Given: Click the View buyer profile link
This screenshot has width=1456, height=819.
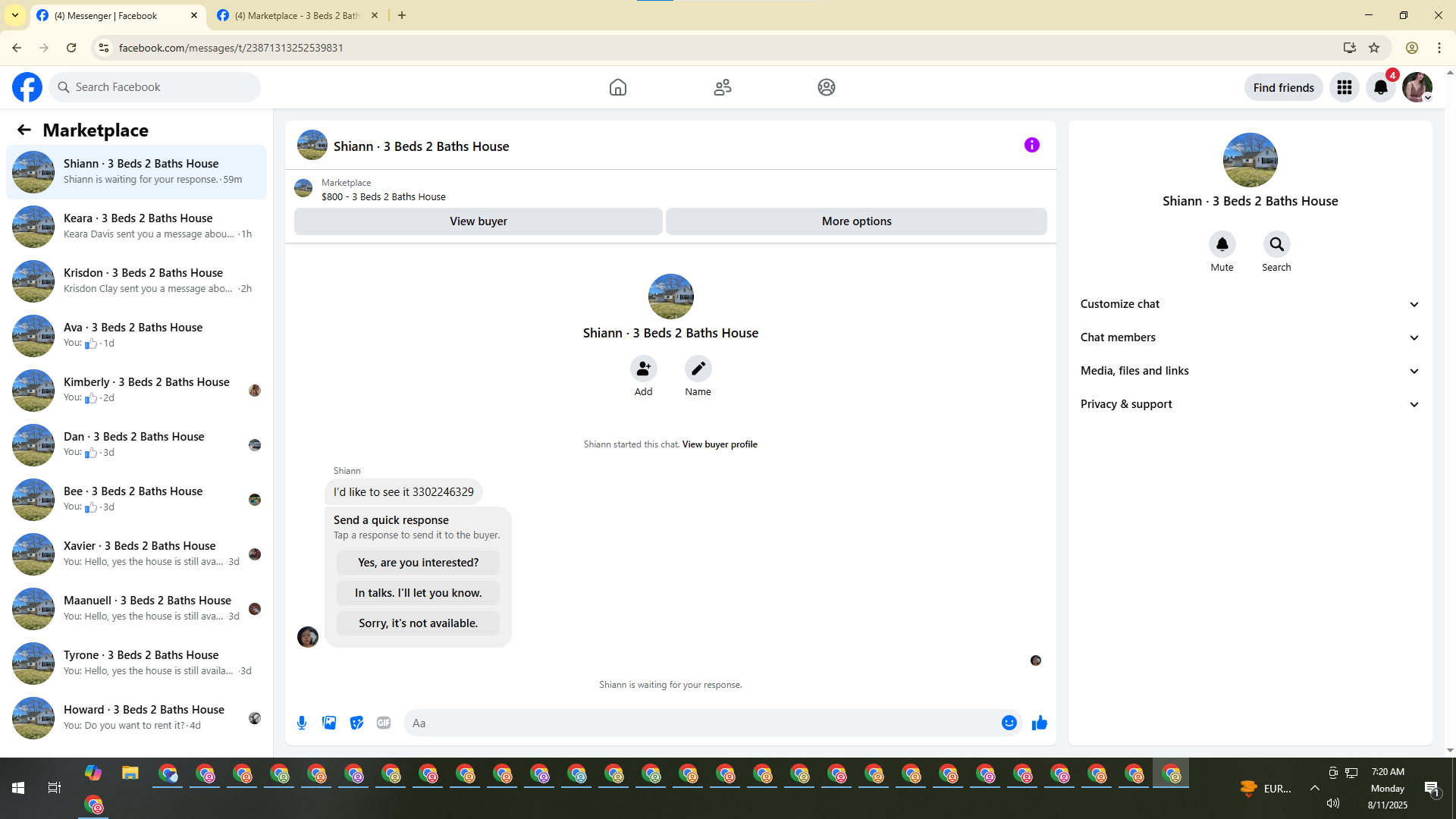Looking at the screenshot, I should [719, 444].
